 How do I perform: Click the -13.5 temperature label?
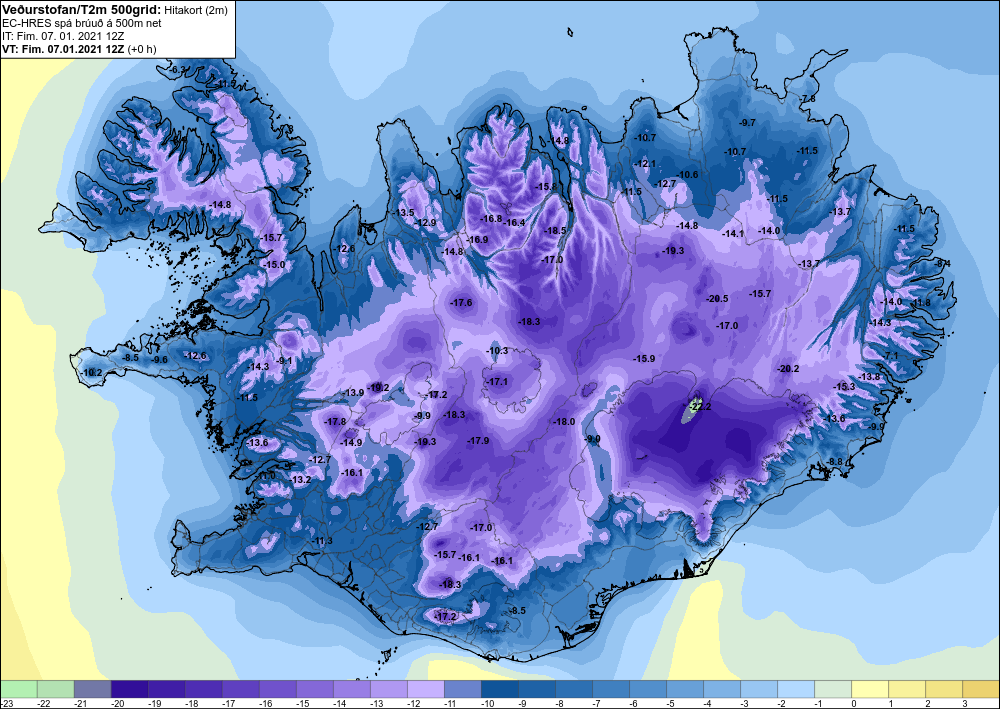point(404,212)
